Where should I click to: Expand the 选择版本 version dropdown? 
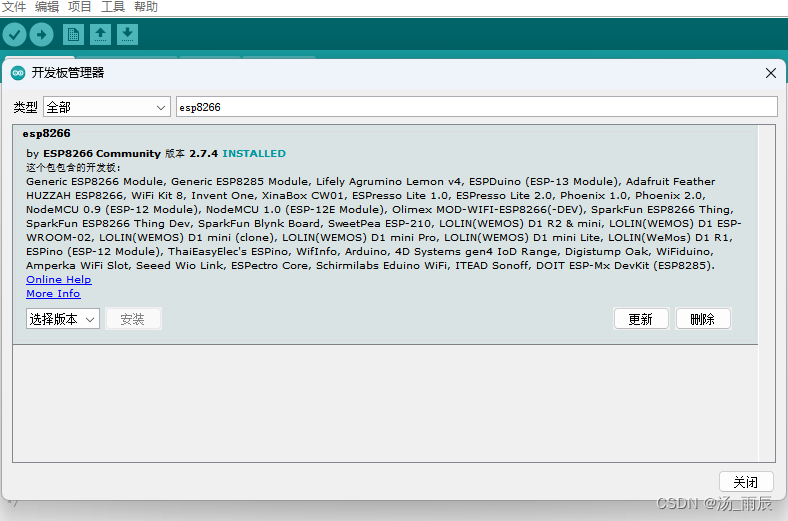click(63, 319)
